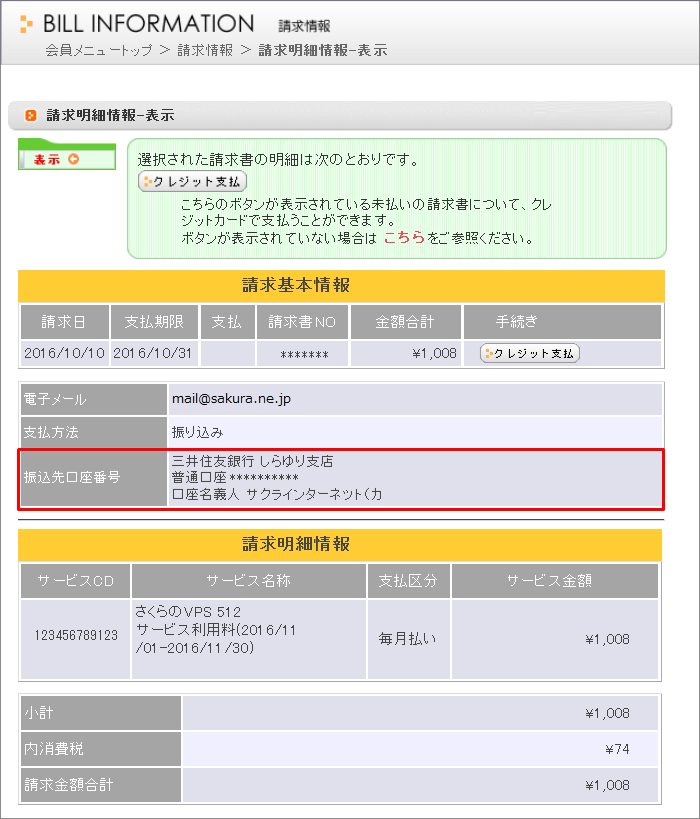This screenshot has height=819, width=700.
Task: Click the 毎月払い payment type cell
Action: [x=408, y=638]
